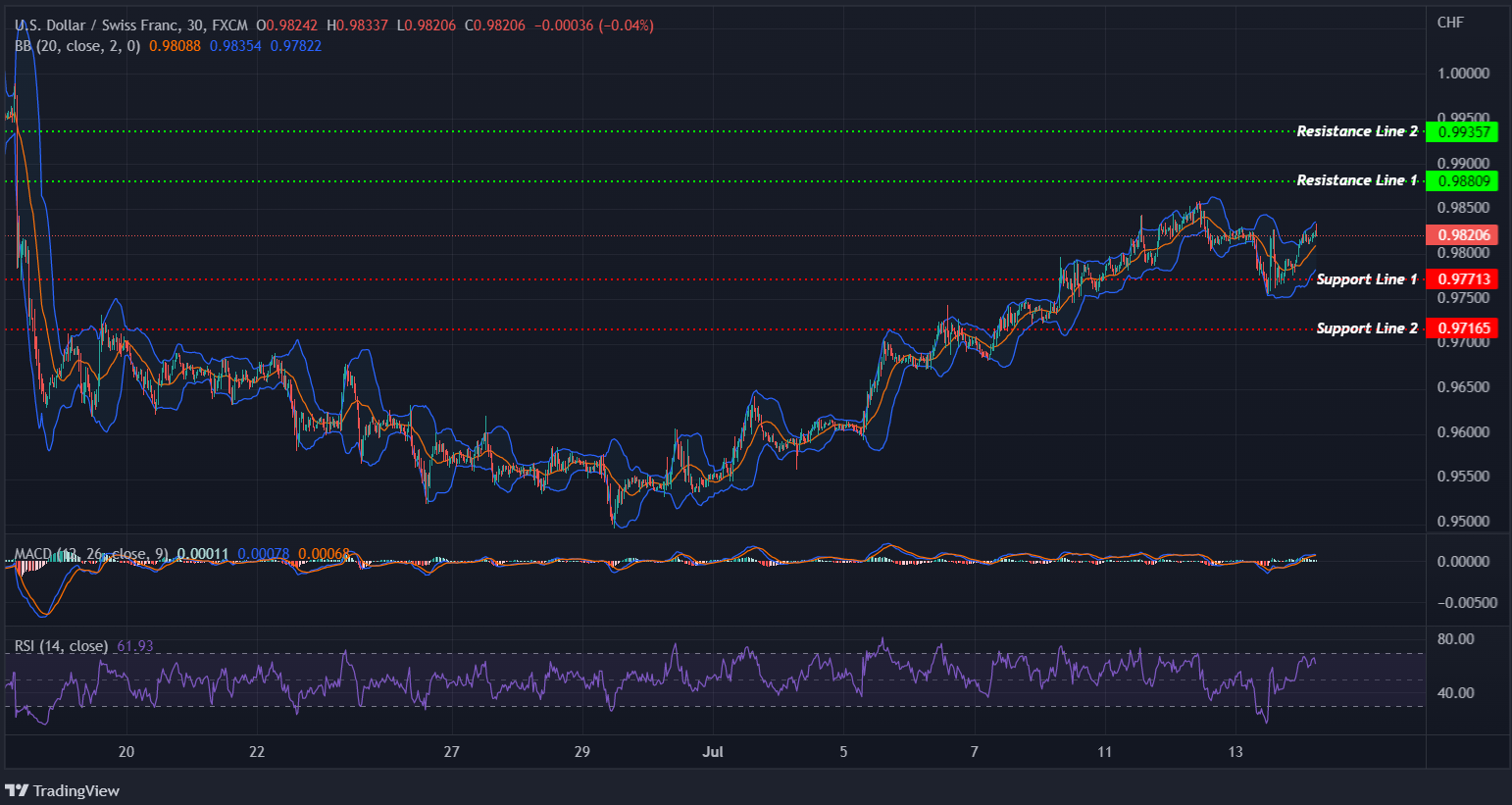The width and height of the screenshot is (1512, 805).
Task: Click the CHF label on the price scale
Action: pyautogui.click(x=1452, y=21)
